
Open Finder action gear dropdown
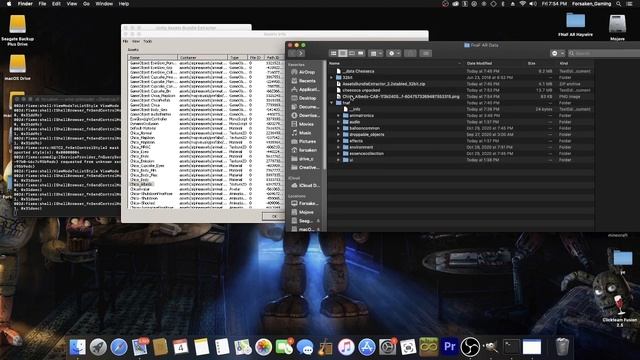click(x=394, y=53)
